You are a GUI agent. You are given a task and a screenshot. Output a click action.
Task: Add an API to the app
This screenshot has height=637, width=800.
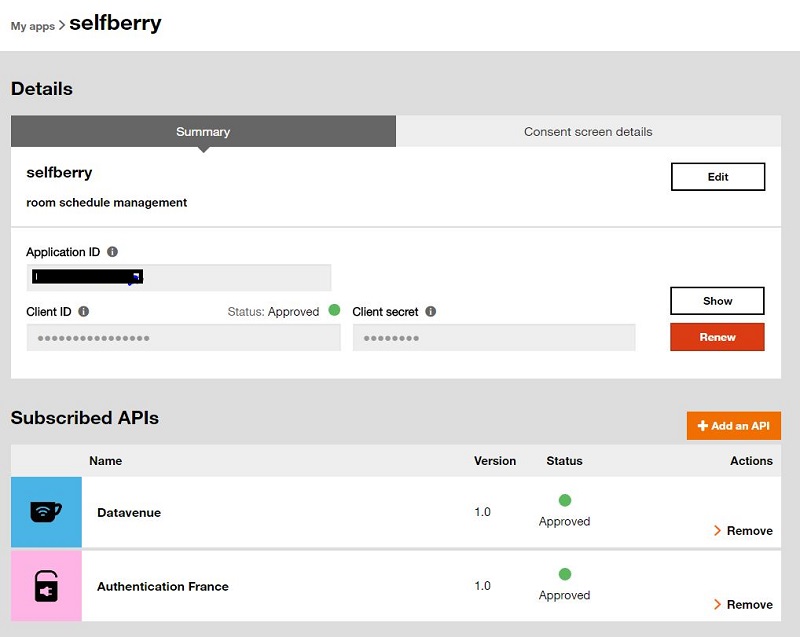click(x=734, y=425)
